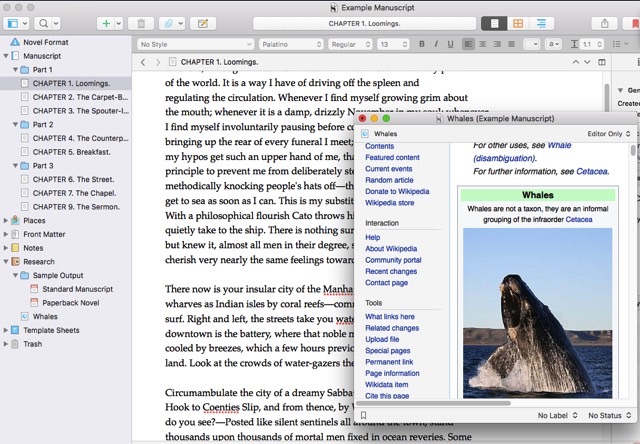Open the font size 13 combo box
The image size is (640, 444).
[393, 44]
